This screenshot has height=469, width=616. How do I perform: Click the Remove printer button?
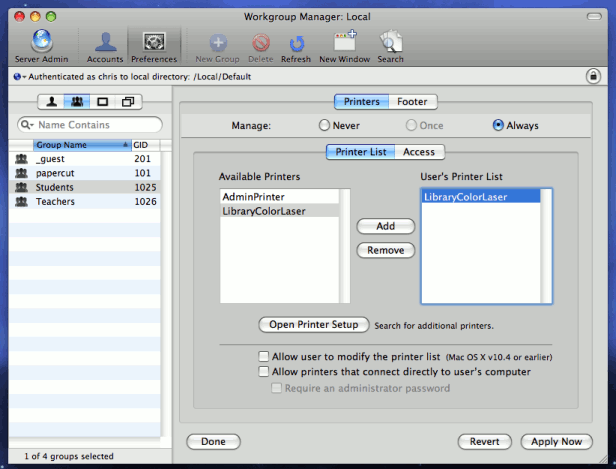click(385, 250)
